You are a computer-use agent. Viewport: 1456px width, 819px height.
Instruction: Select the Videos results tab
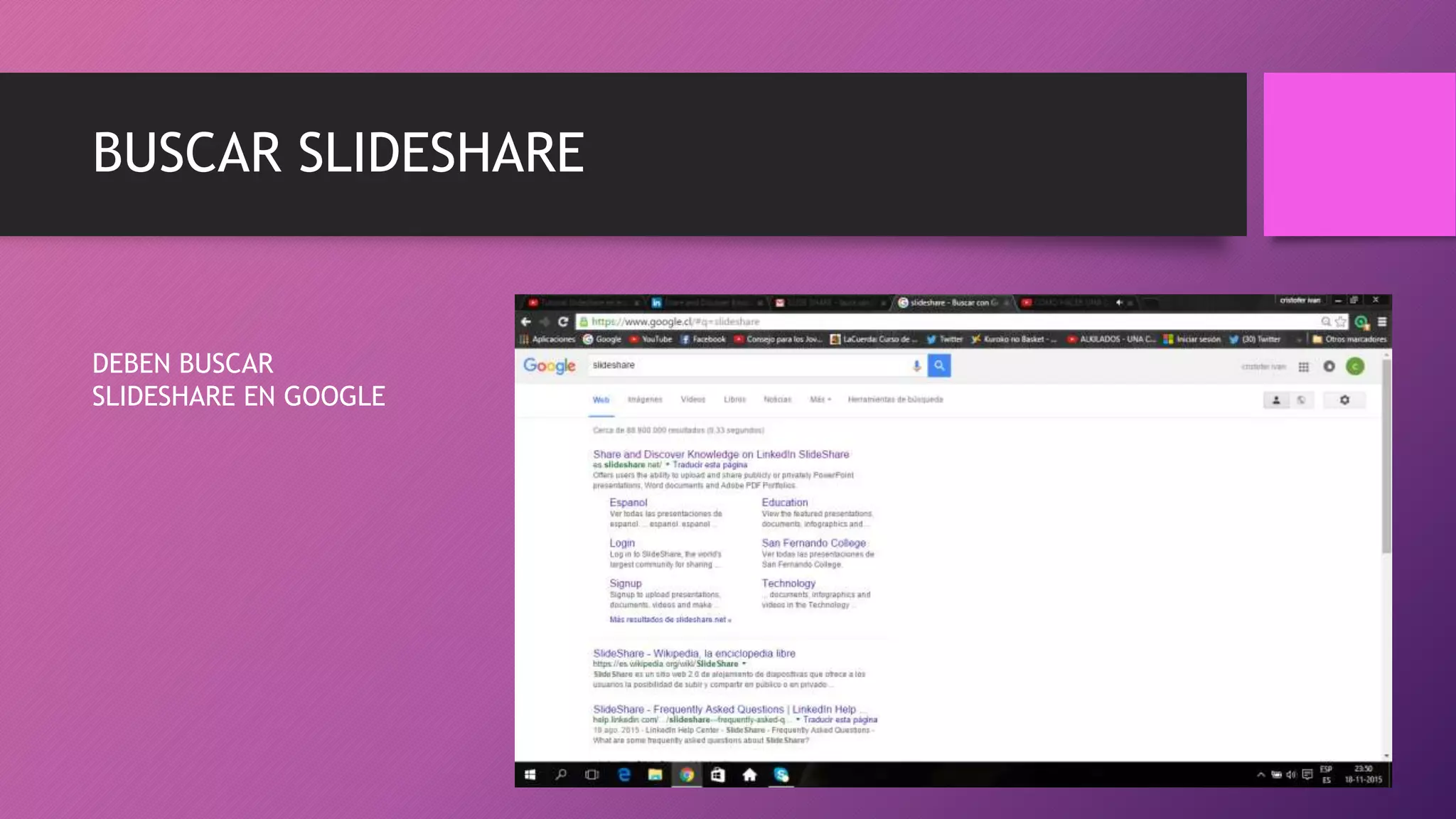tap(692, 400)
